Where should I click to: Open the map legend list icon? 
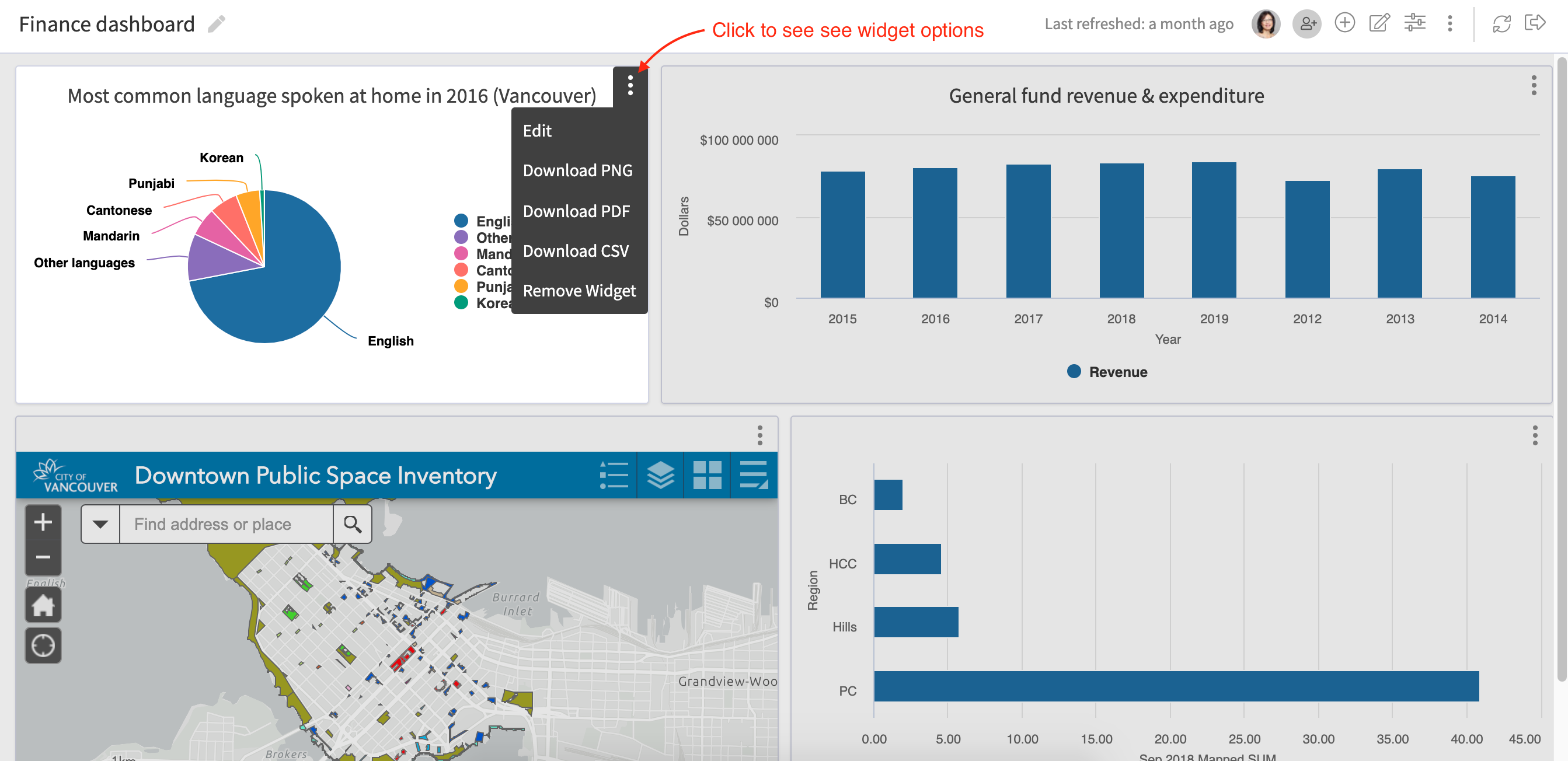coord(614,474)
